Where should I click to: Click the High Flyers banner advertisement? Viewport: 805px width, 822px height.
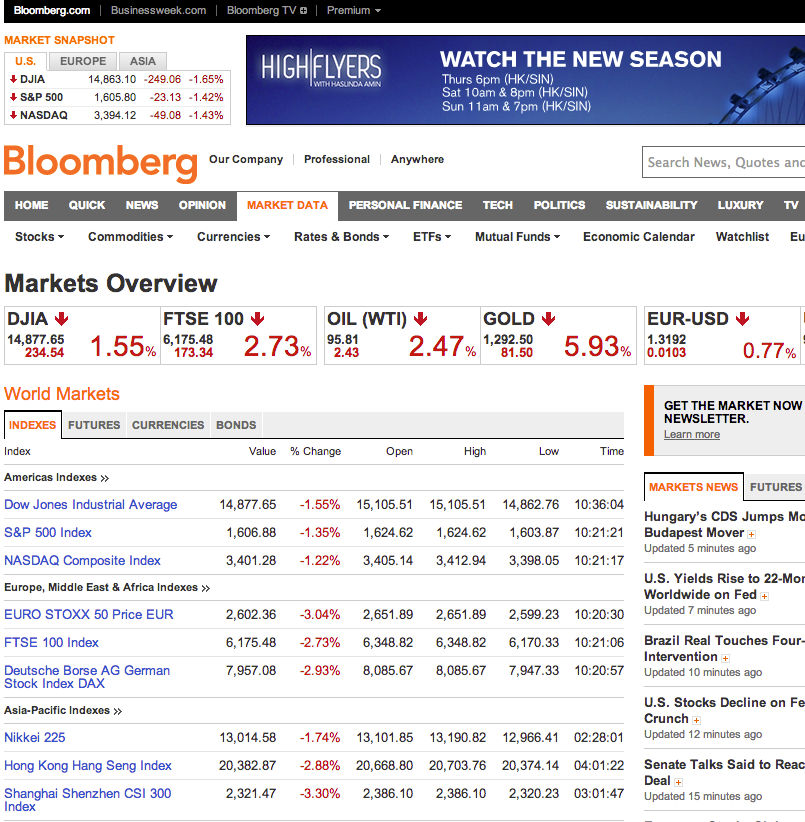pyautogui.click(x=525, y=80)
